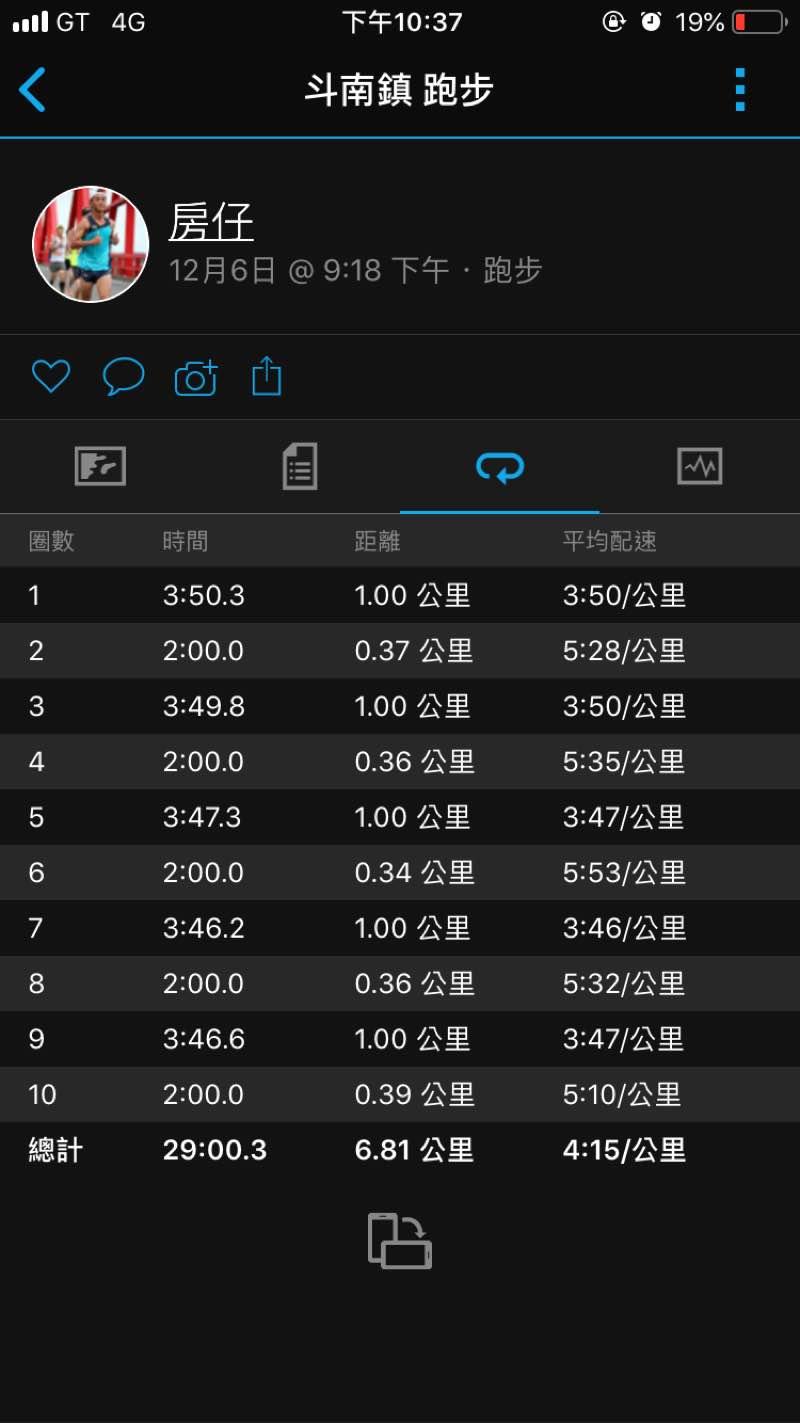This screenshot has height=1423, width=800.
Task: Add a photo with the camera icon
Action: click(x=196, y=377)
